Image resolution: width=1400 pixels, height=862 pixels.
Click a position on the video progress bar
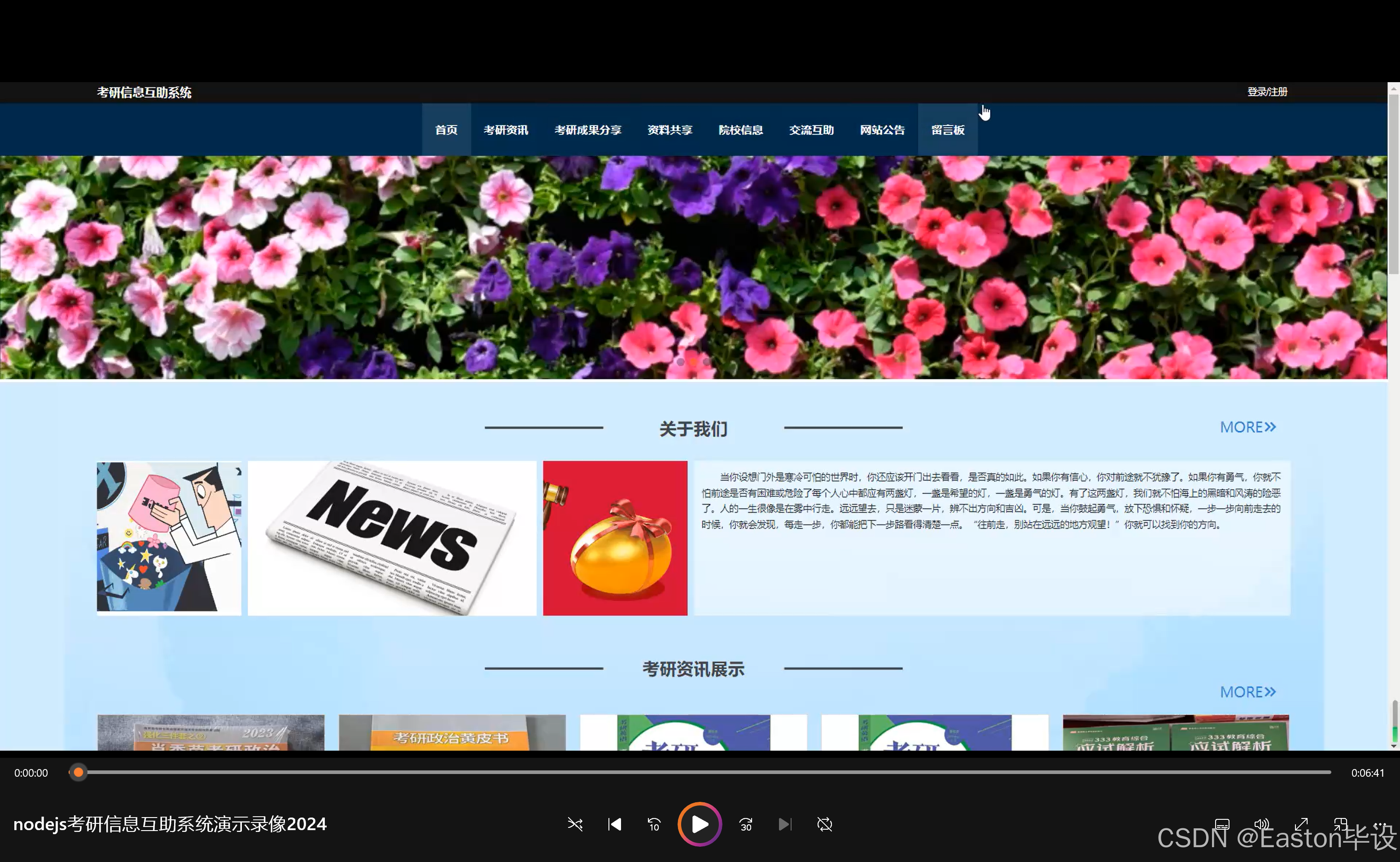tap(684, 773)
